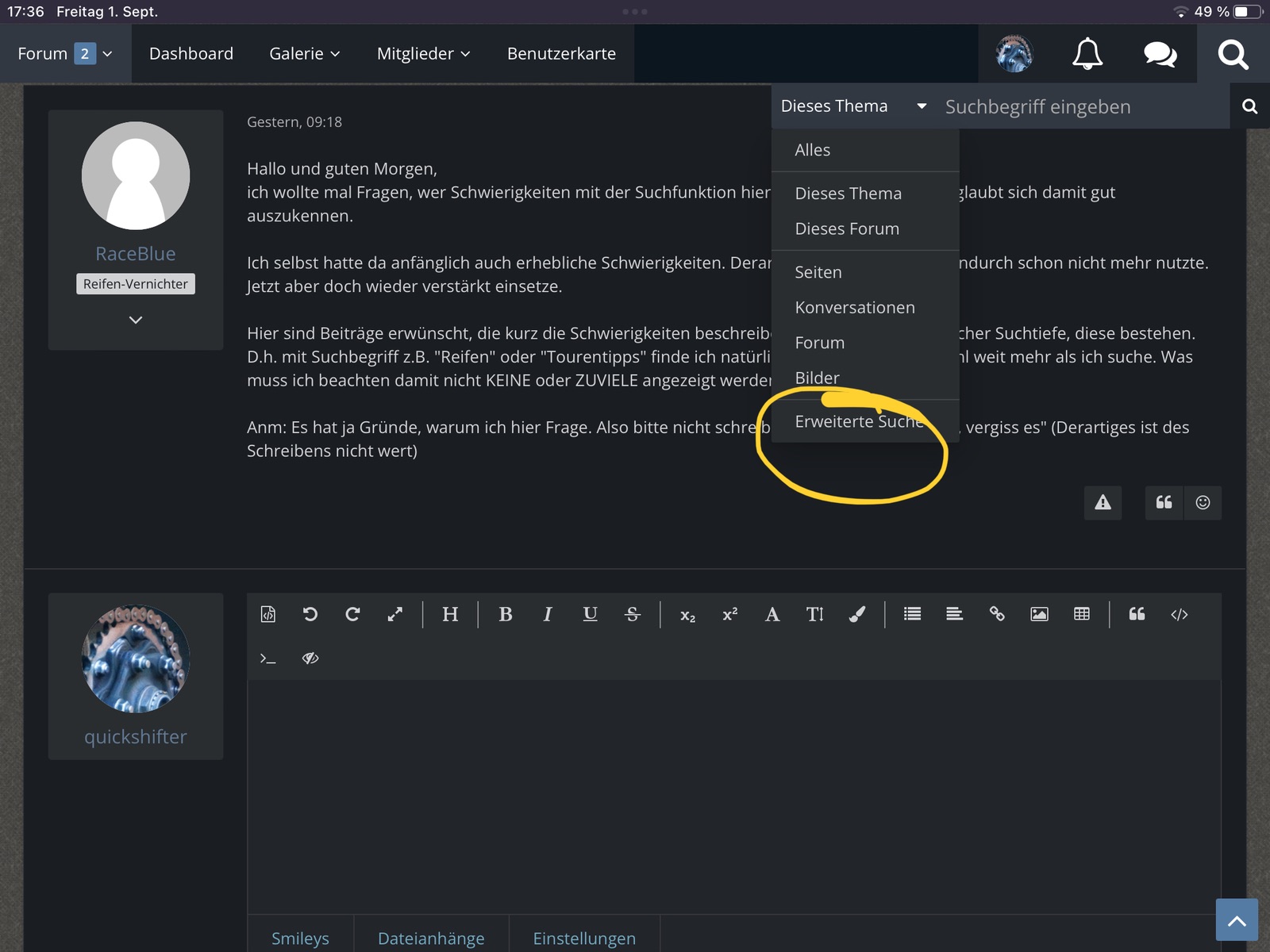Focus the 'Suchbegriff eingeben' search field
This screenshot has width=1270, height=952.
click(1079, 107)
